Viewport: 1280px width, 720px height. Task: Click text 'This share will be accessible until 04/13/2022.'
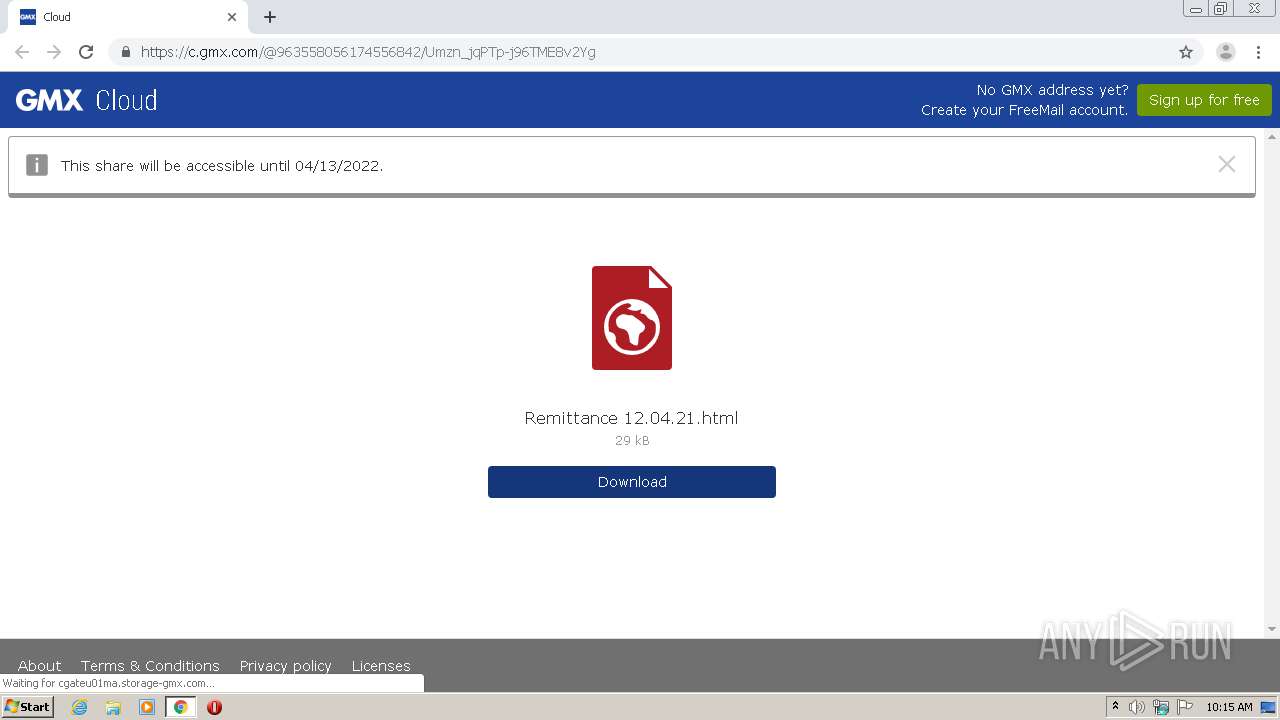click(x=222, y=166)
